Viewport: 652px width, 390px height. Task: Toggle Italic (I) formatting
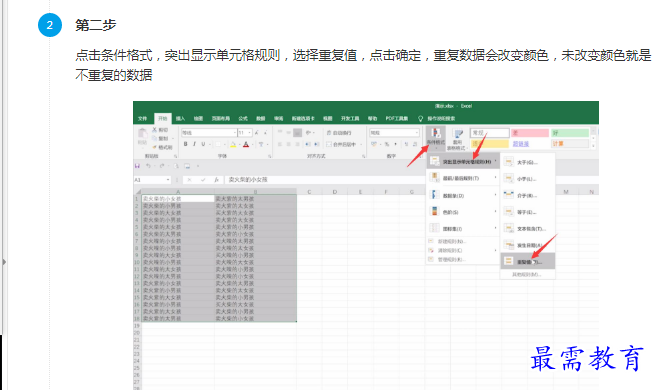click(x=194, y=144)
